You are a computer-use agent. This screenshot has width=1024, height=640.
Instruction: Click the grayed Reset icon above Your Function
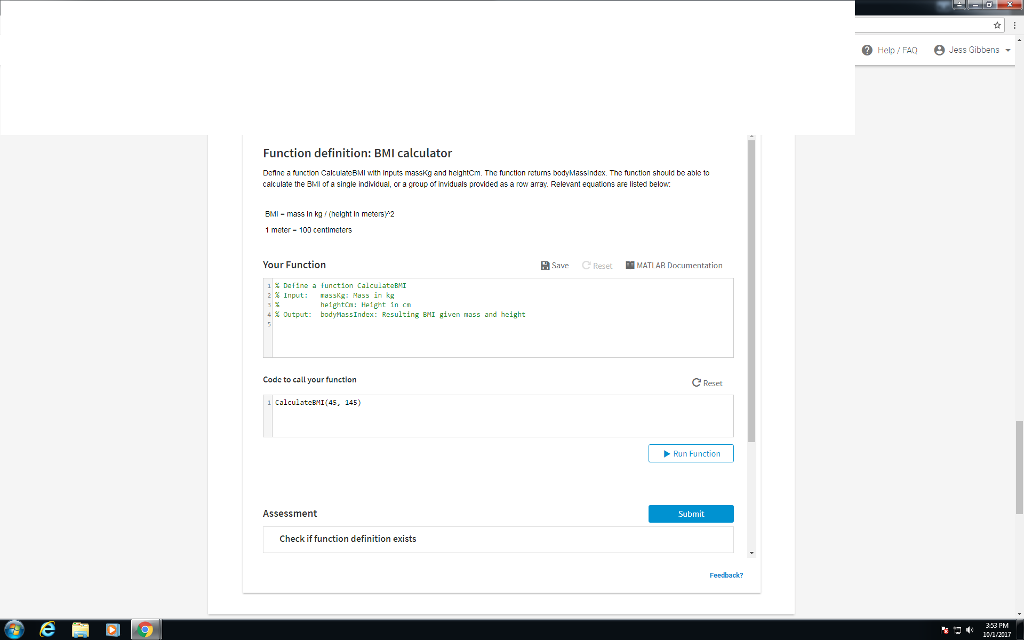(586, 265)
